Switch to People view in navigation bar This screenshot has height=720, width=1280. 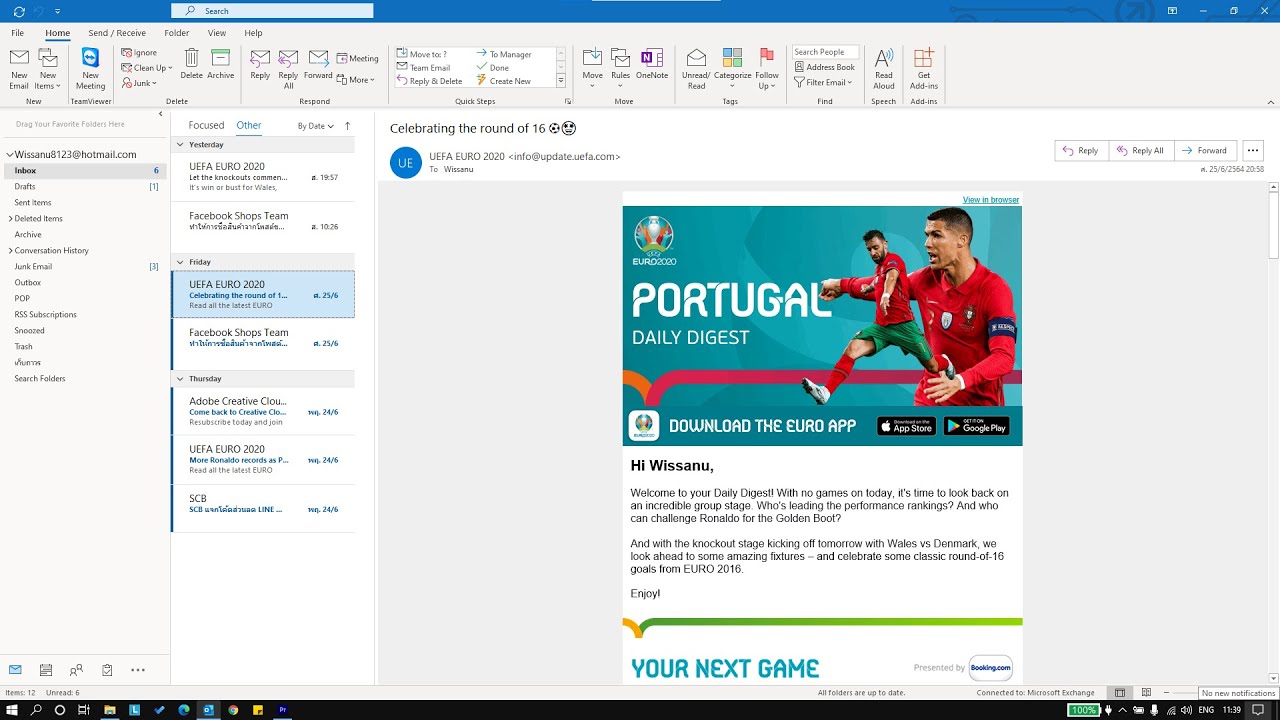76,670
